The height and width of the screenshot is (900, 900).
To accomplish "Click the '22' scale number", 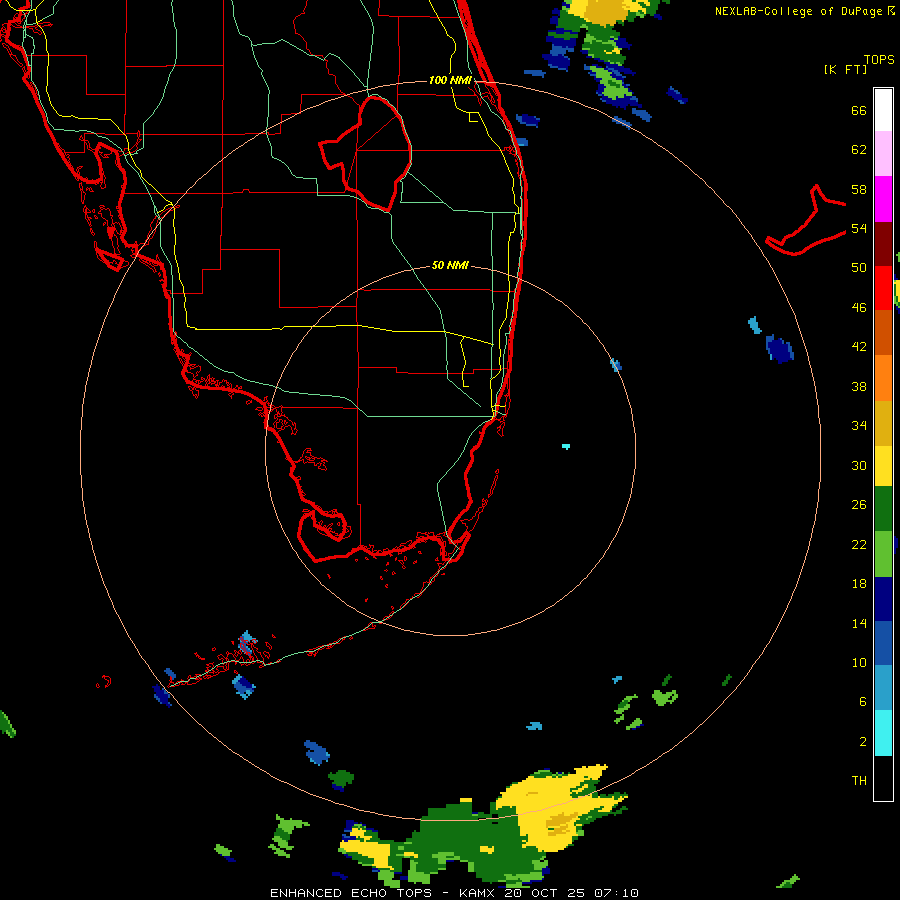I will [x=859, y=545].
